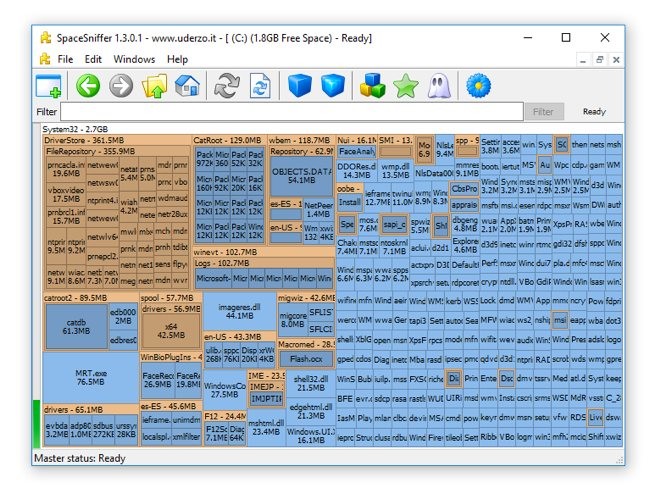
Task: Click the prncacla.inf 19.6MB block
Action: point(66,169)
